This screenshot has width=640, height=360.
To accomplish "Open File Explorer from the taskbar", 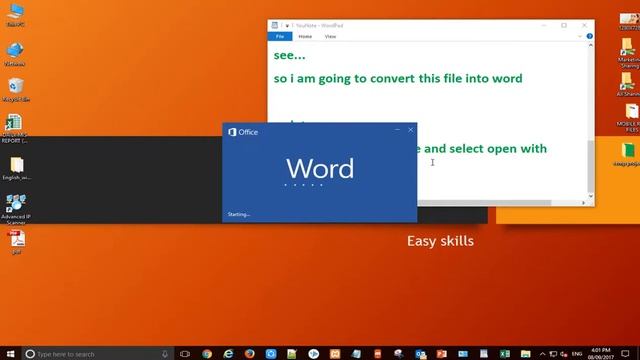I will pos(526,353).
